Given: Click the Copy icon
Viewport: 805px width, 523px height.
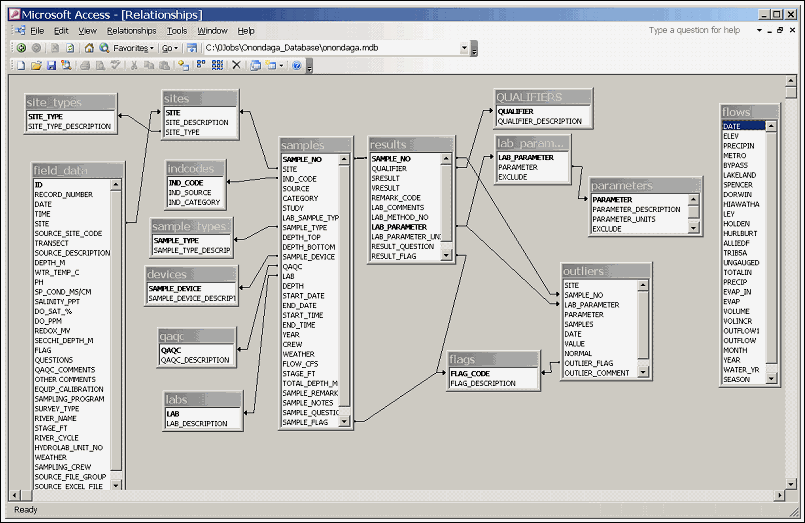Looking at the screenshot, I should click(149, 65).
